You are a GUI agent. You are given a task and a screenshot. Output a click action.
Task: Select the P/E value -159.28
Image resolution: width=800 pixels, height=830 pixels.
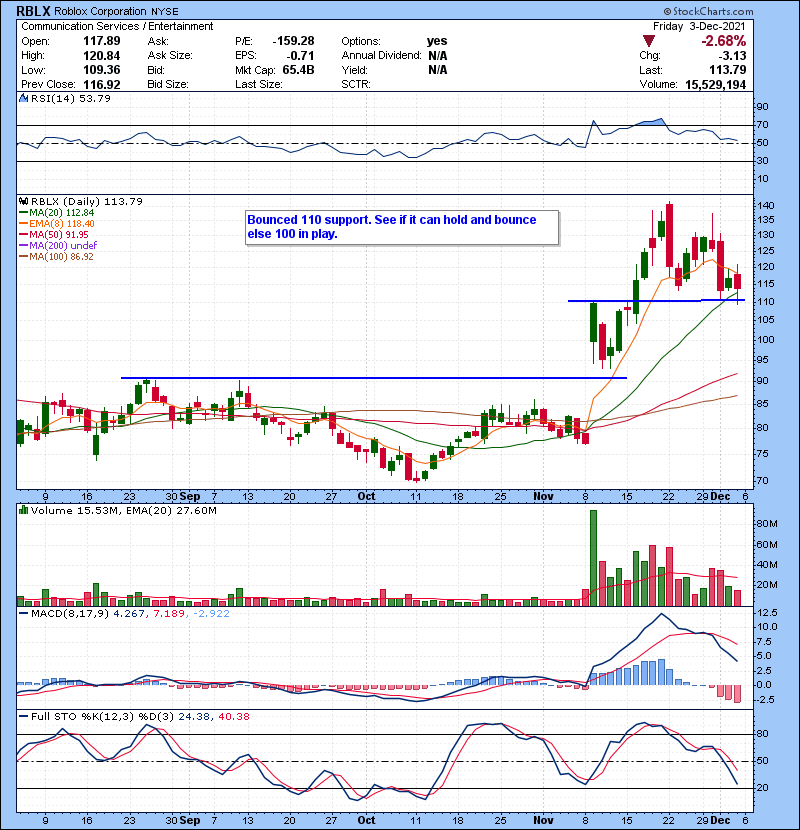coord(293,41)
